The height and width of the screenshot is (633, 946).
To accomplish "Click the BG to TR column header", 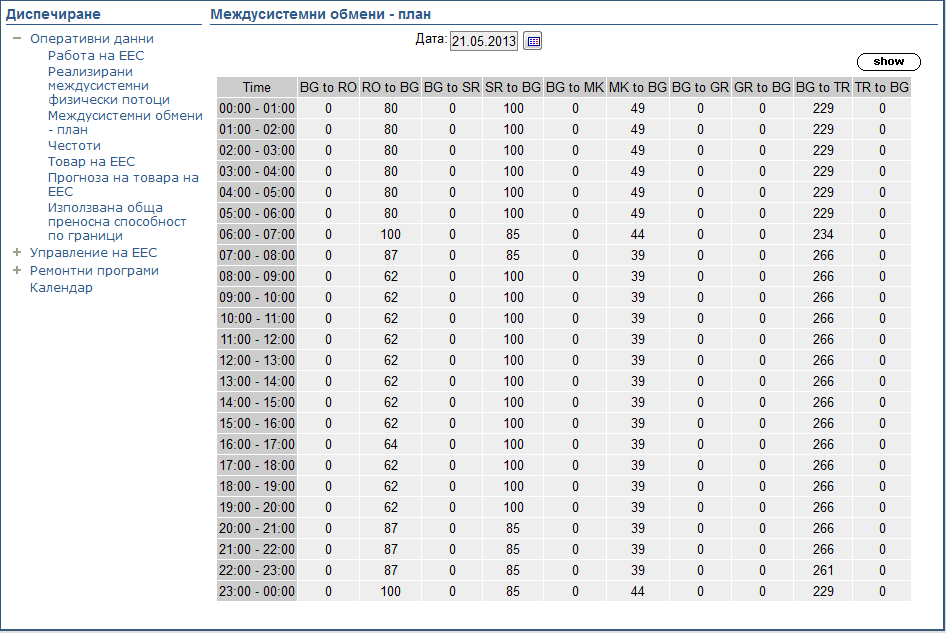I will point(823,88).
